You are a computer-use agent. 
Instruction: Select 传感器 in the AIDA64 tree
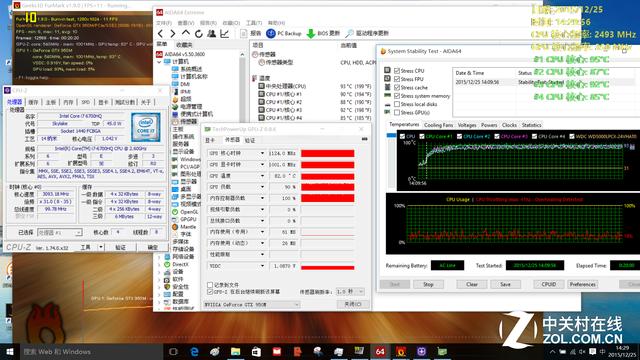188,121
